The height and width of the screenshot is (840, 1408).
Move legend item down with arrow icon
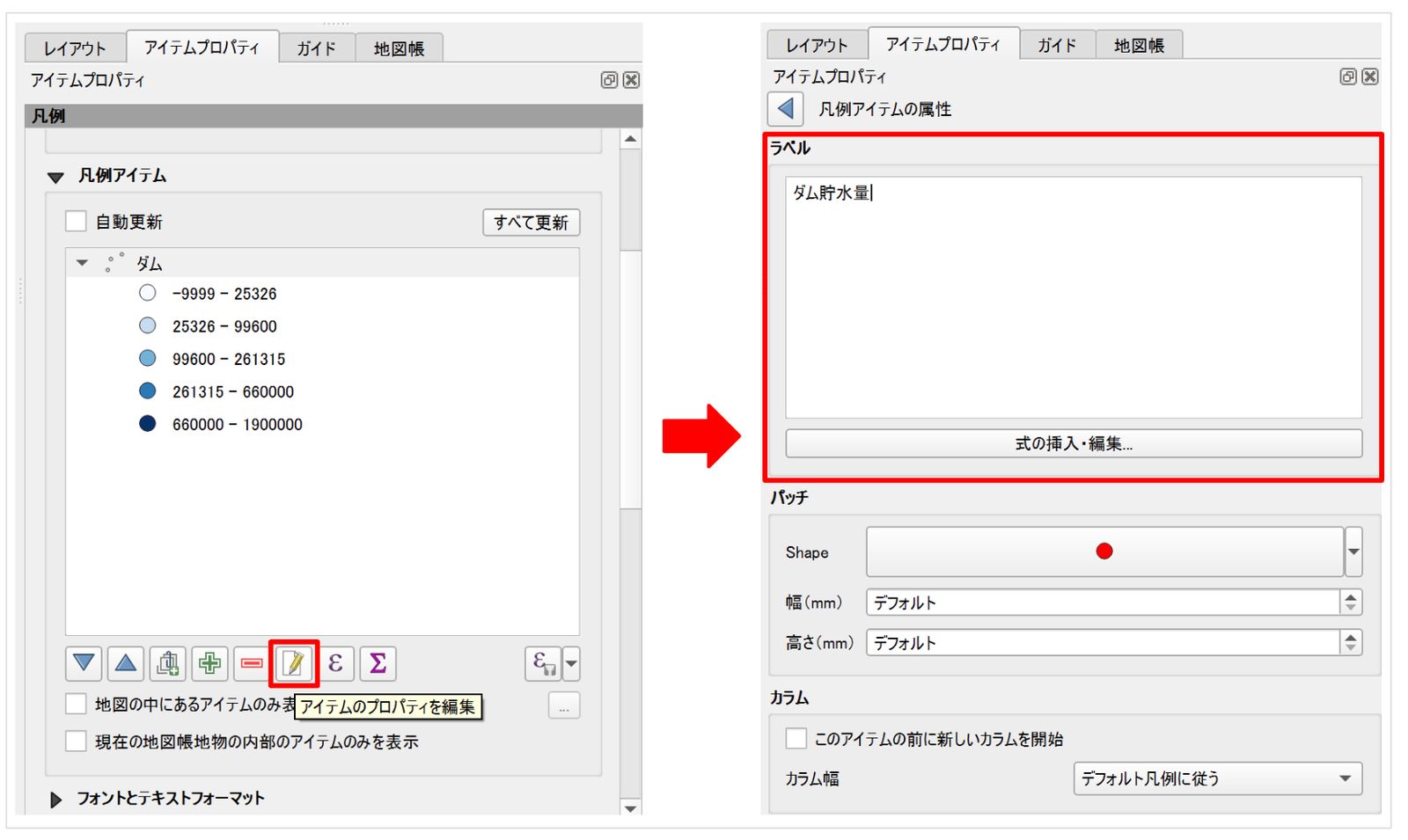point(84,663)
